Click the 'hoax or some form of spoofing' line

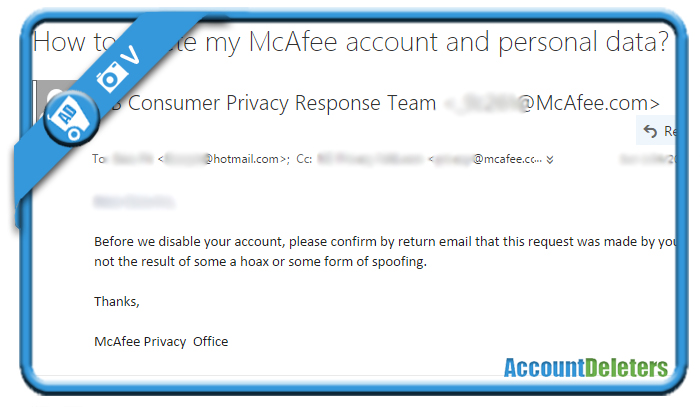(260, 262)
